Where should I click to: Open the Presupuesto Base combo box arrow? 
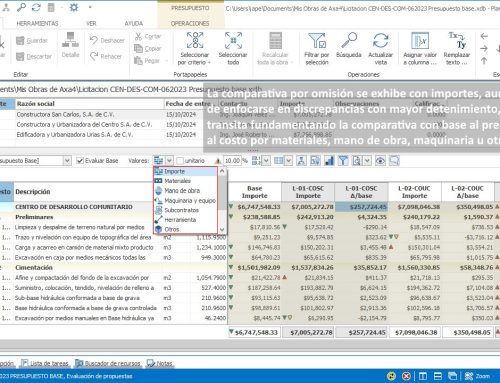[67, 161]
